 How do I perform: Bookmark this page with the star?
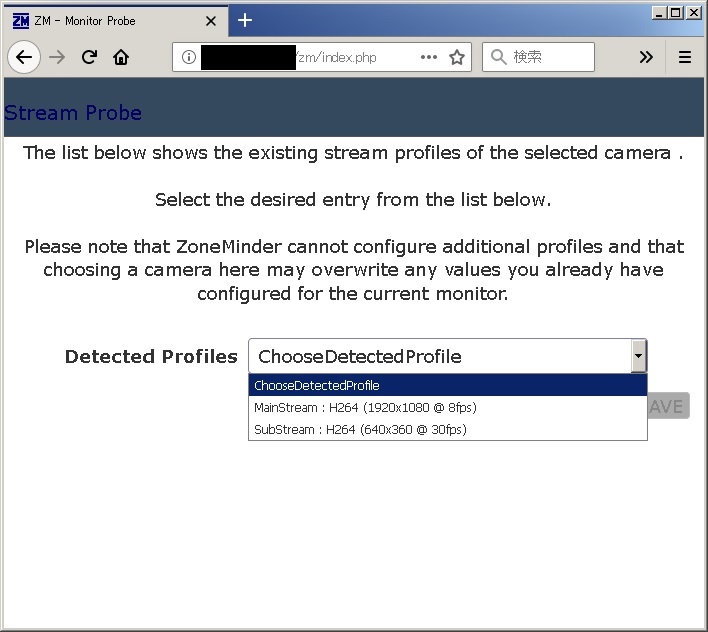[457, 57]
